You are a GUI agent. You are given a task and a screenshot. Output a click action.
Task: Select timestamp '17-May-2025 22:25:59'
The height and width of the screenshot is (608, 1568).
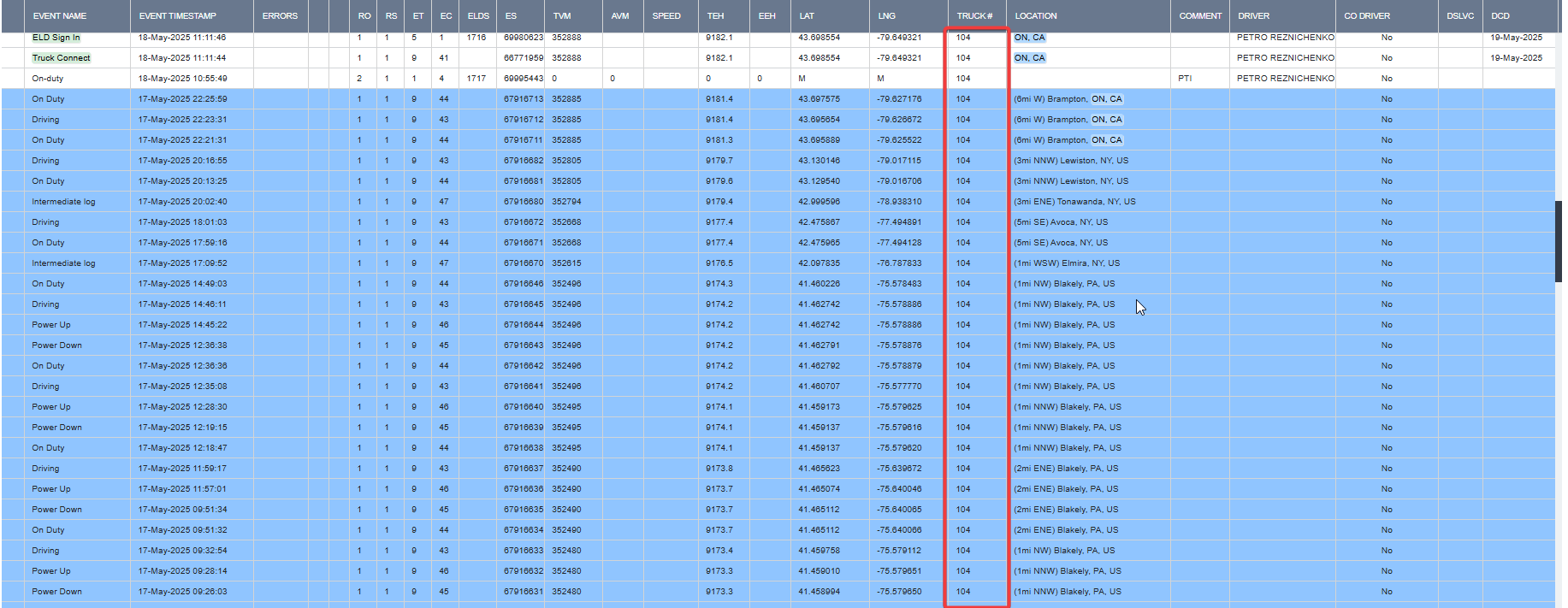(182, 99)
